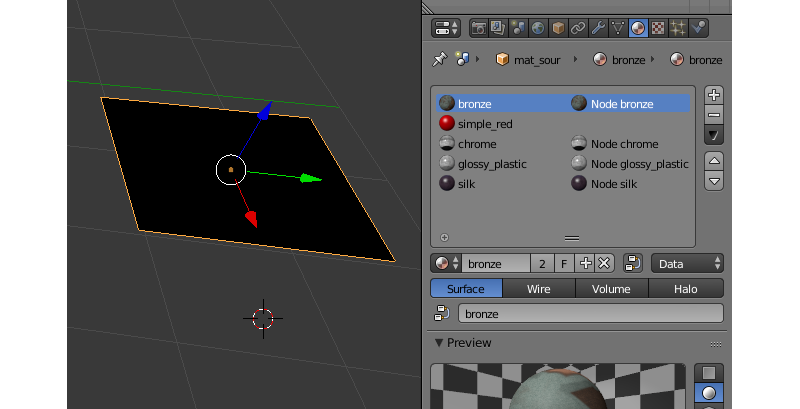
Task: Move material slot up in list
Action: click(714, 161)
